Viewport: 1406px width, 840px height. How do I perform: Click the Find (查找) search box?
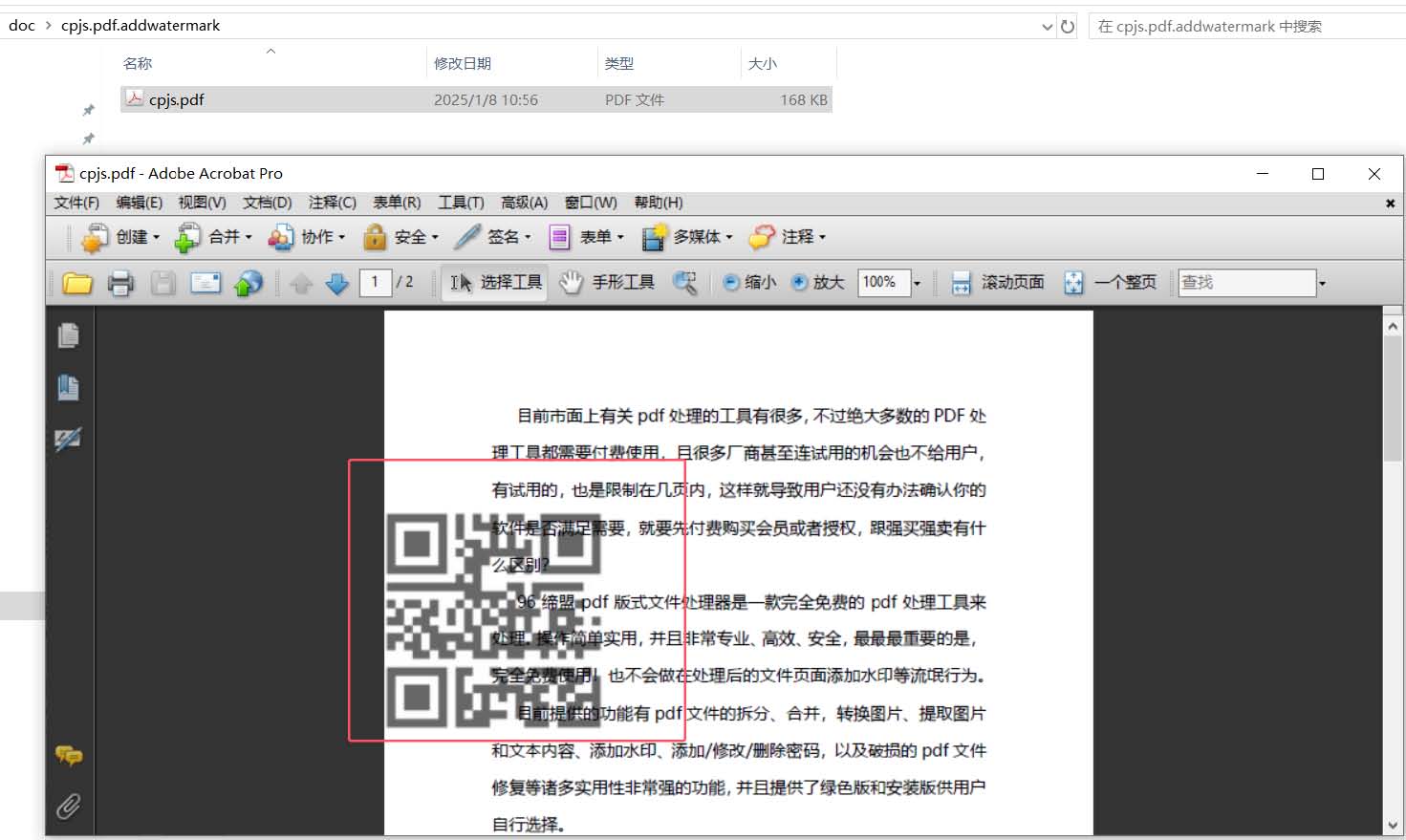click(x=1247, y=282)
